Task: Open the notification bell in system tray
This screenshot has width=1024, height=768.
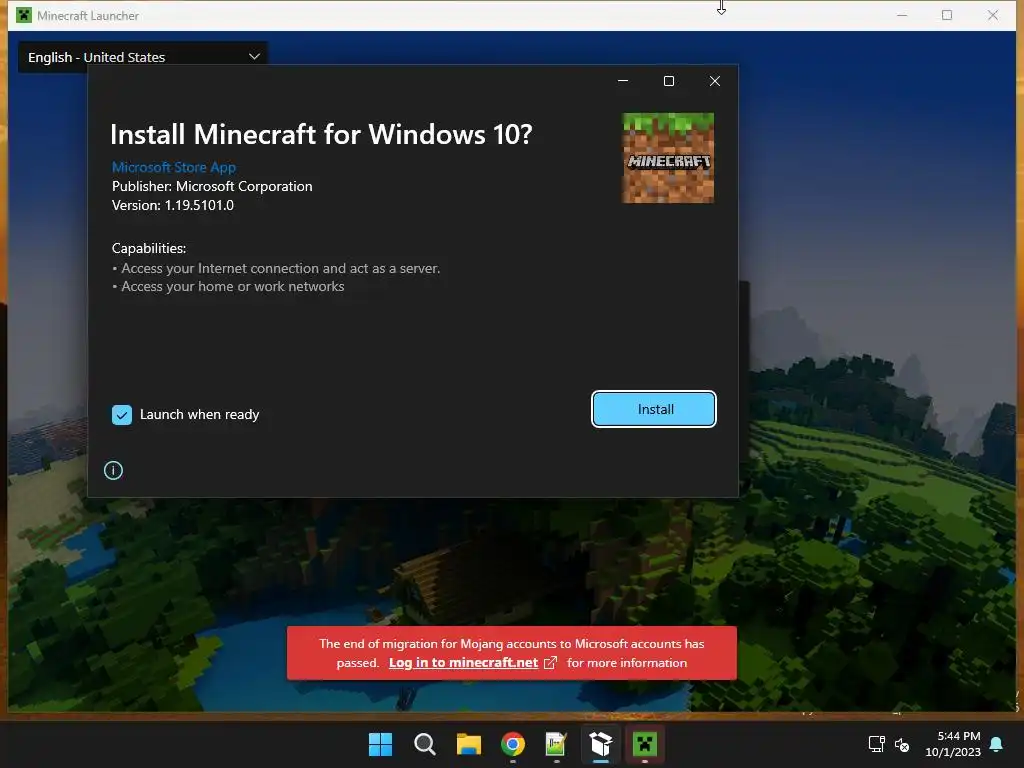Action: point(997,744)
